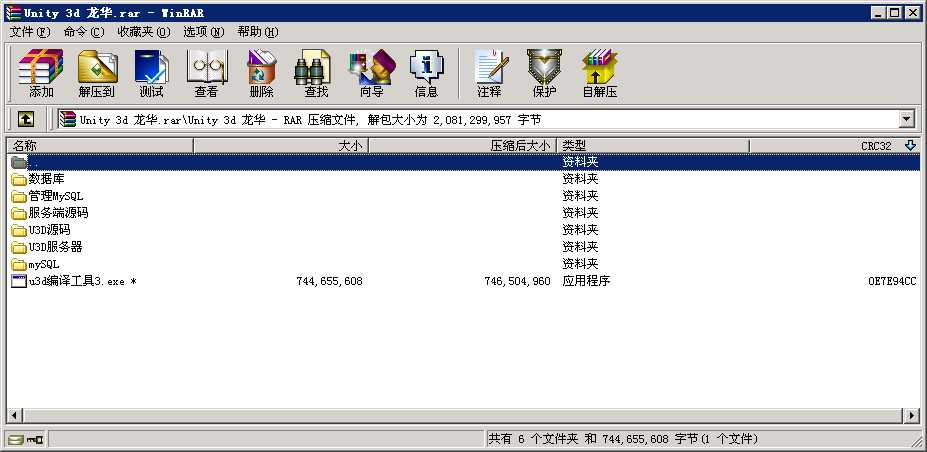
Task: Minimize the WinRAR window
Action: tap(879, 12)
